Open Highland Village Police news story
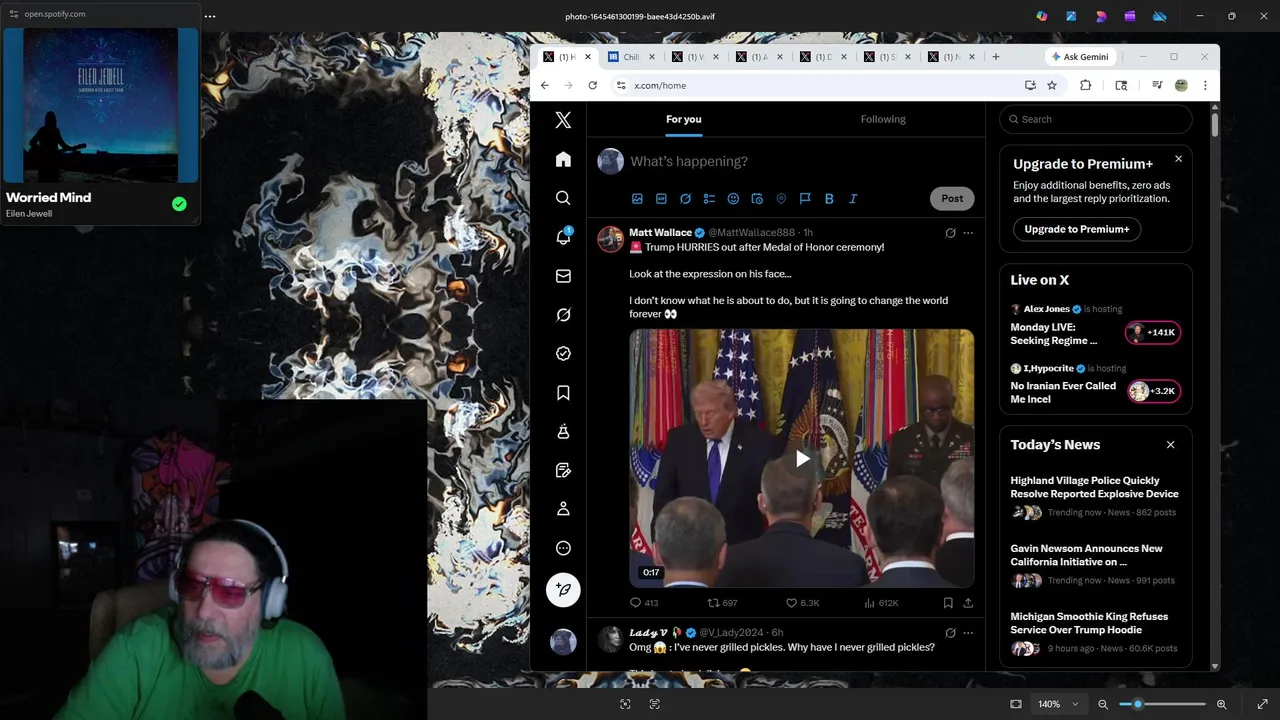 click(1095, 496)
